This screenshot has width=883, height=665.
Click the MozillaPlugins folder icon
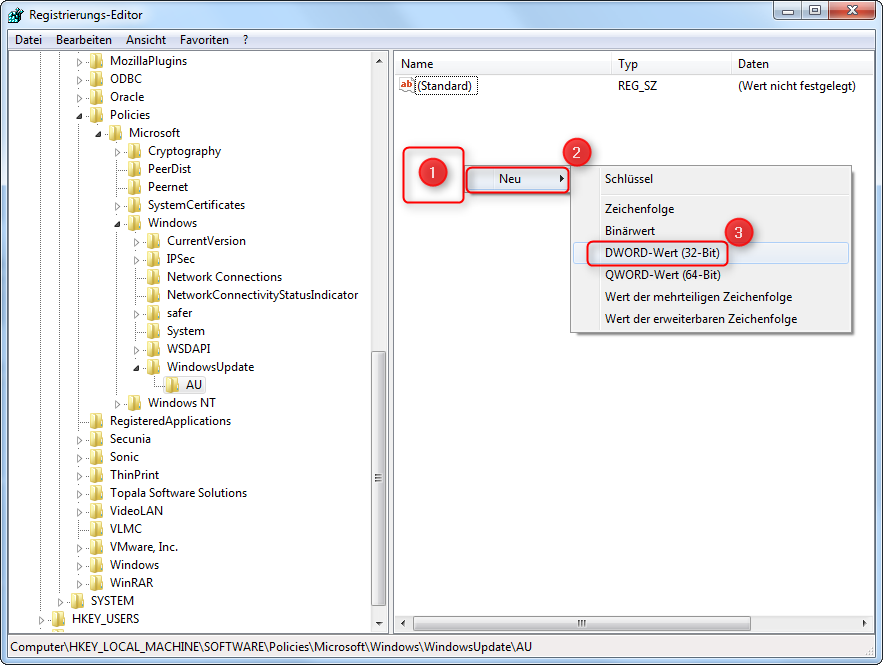click(95, 60)
